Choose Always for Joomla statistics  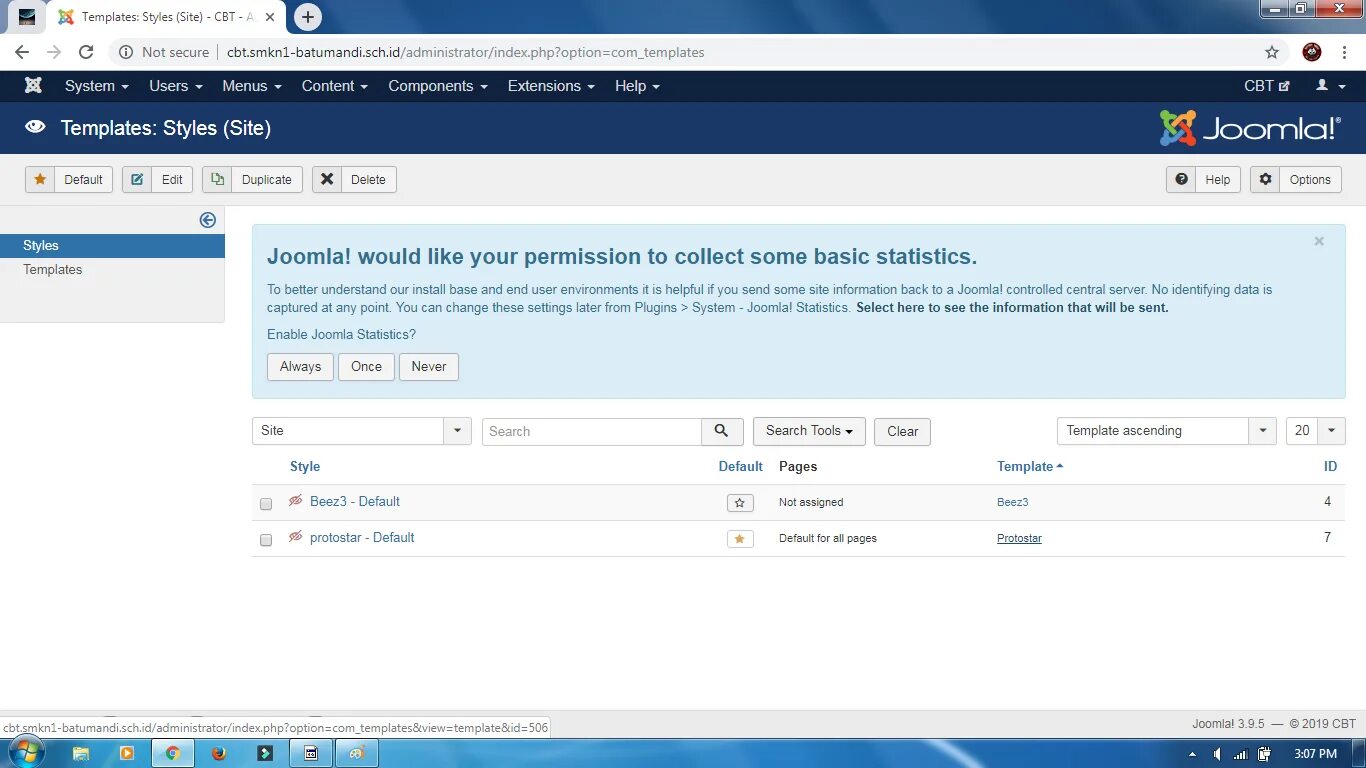pyautogui.click(x=300, y=367)
